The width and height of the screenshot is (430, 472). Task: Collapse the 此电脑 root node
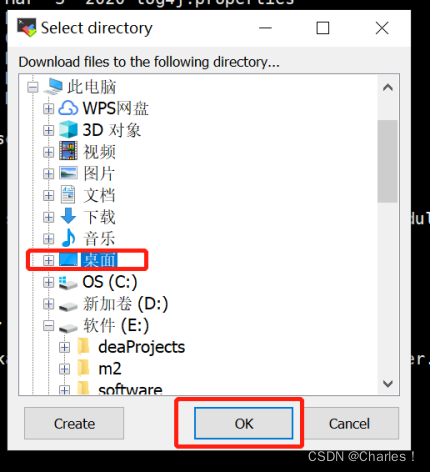click(x=33, y=87)
